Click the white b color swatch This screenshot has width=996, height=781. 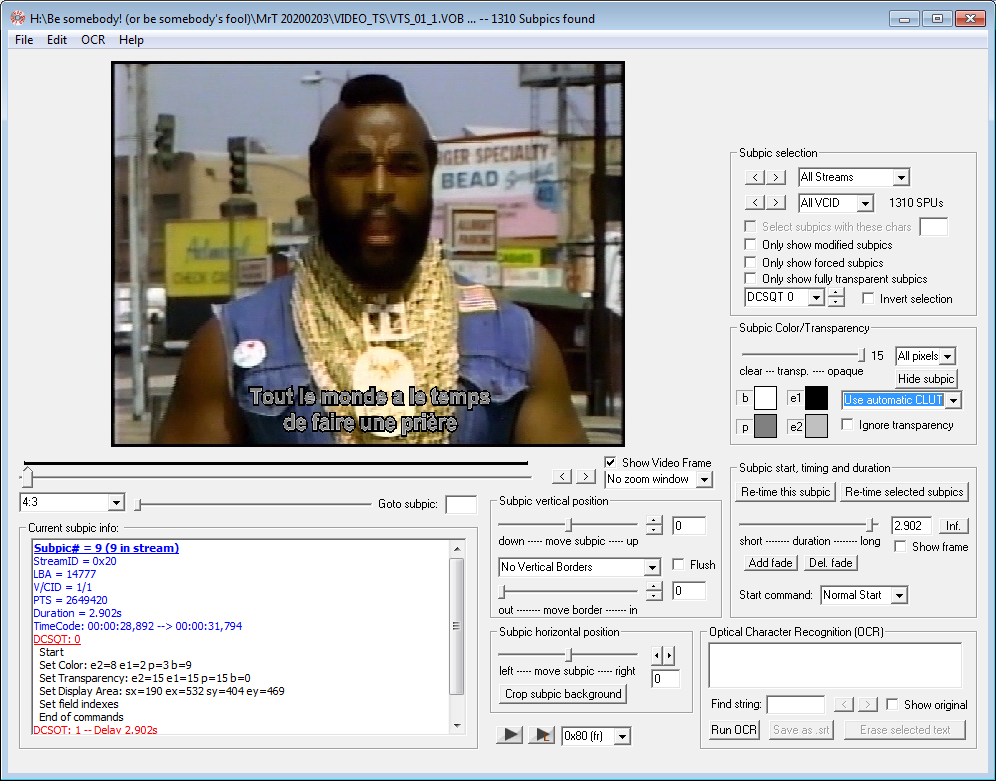pos(765,398)
